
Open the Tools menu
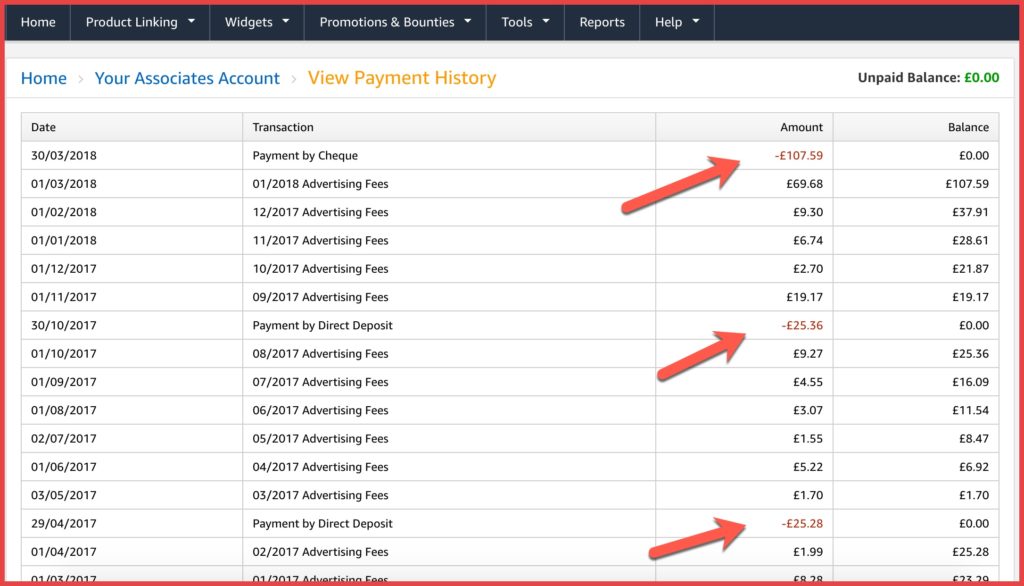click(x=525, y=22)
